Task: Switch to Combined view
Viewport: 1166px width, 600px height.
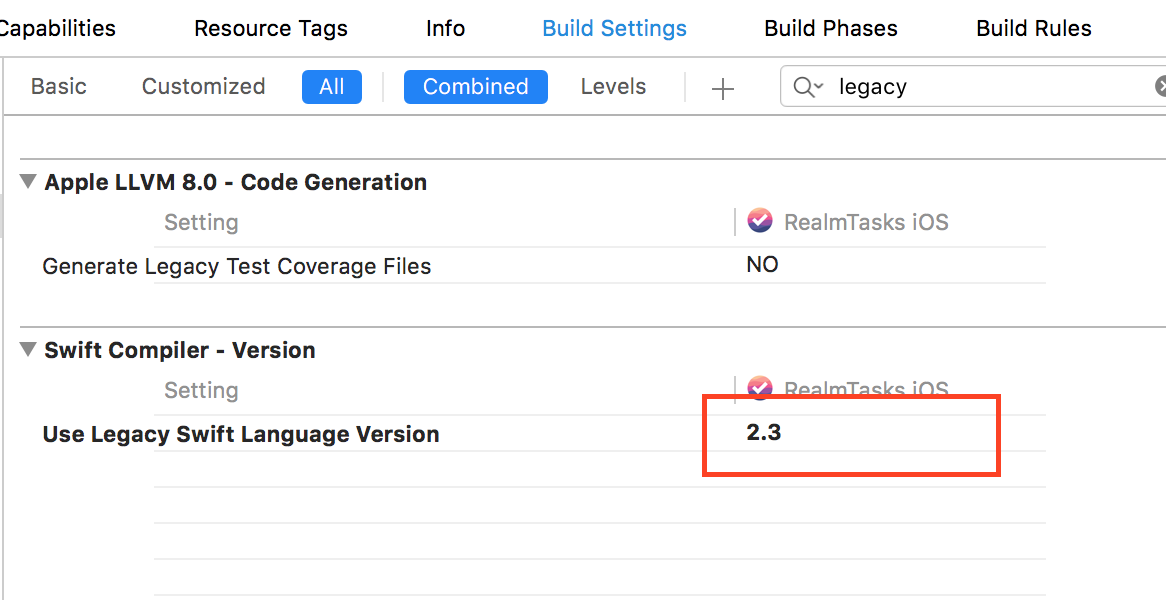Action: 475,87
